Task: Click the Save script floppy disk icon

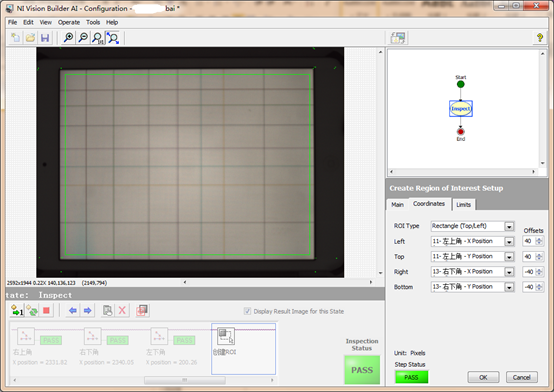Action: [x=45, y=38]
